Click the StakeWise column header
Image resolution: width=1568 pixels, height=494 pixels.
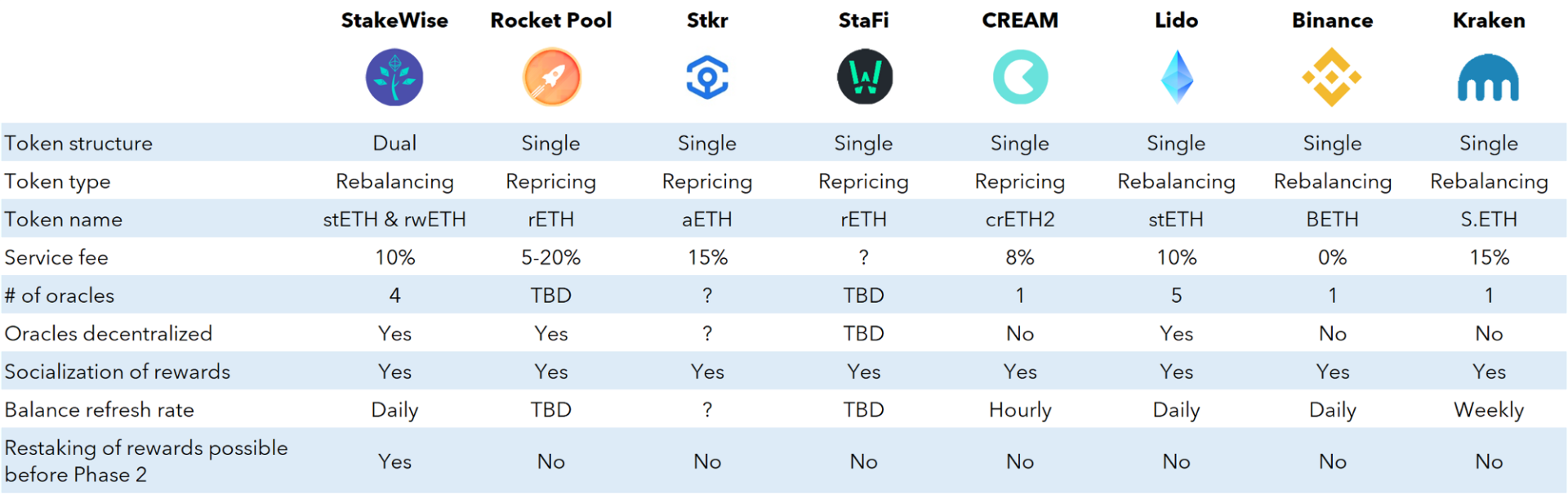click(x=394, y=20)
